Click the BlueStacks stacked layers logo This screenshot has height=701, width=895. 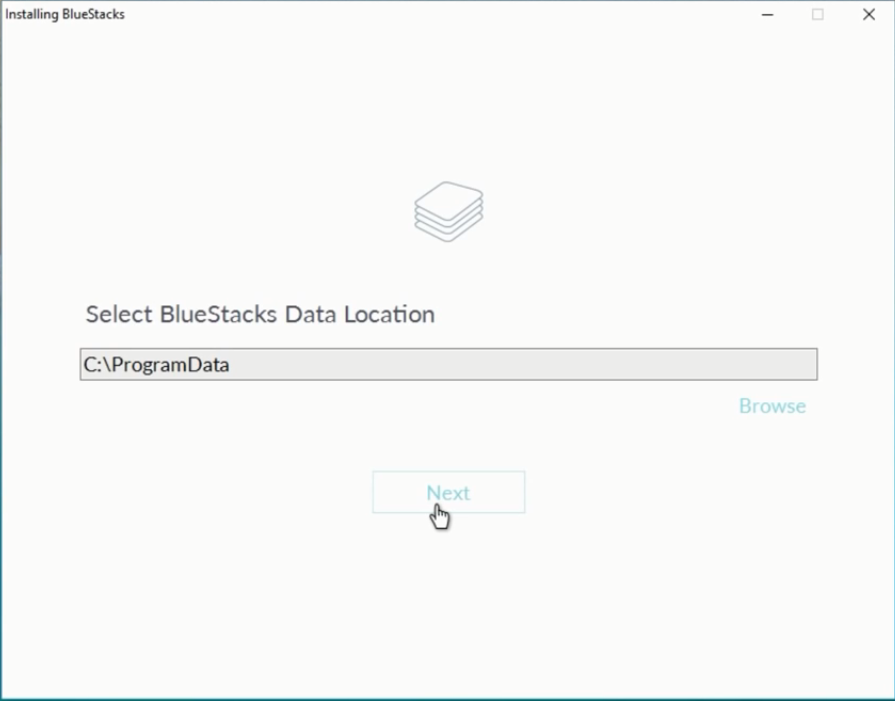[449, 211]
